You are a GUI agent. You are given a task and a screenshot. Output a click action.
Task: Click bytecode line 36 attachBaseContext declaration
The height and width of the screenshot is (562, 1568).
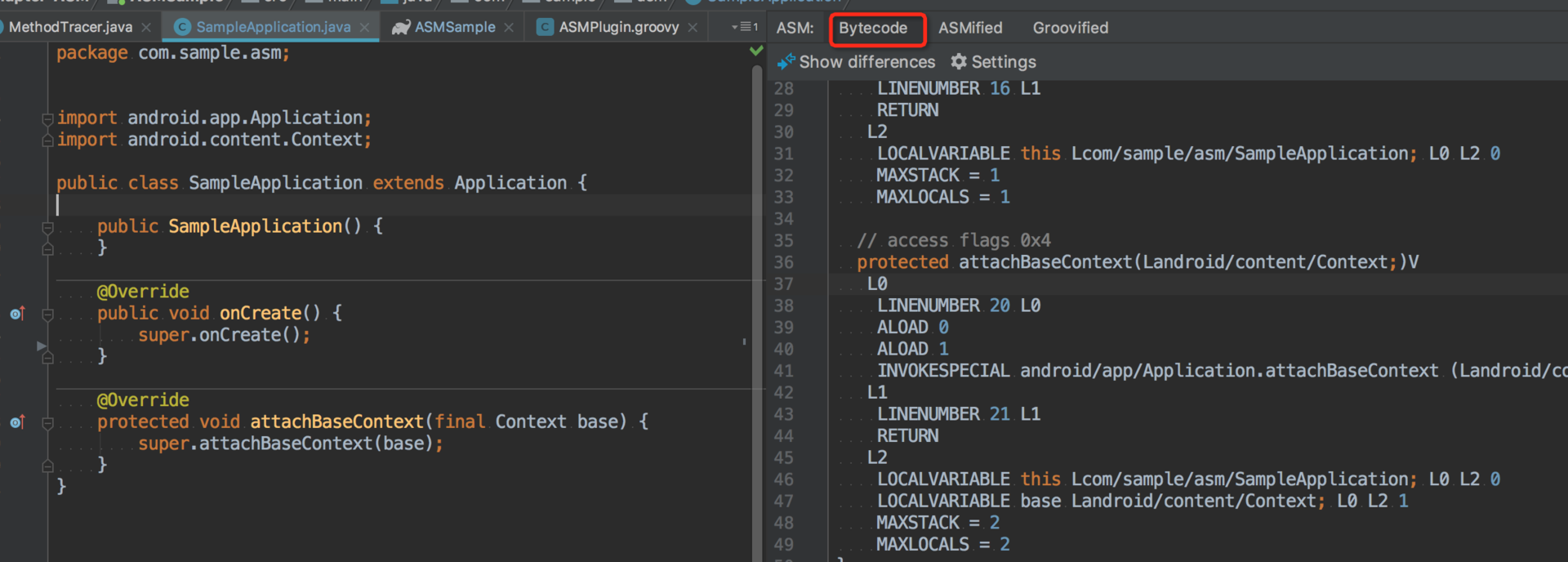tap(1137, 262)
